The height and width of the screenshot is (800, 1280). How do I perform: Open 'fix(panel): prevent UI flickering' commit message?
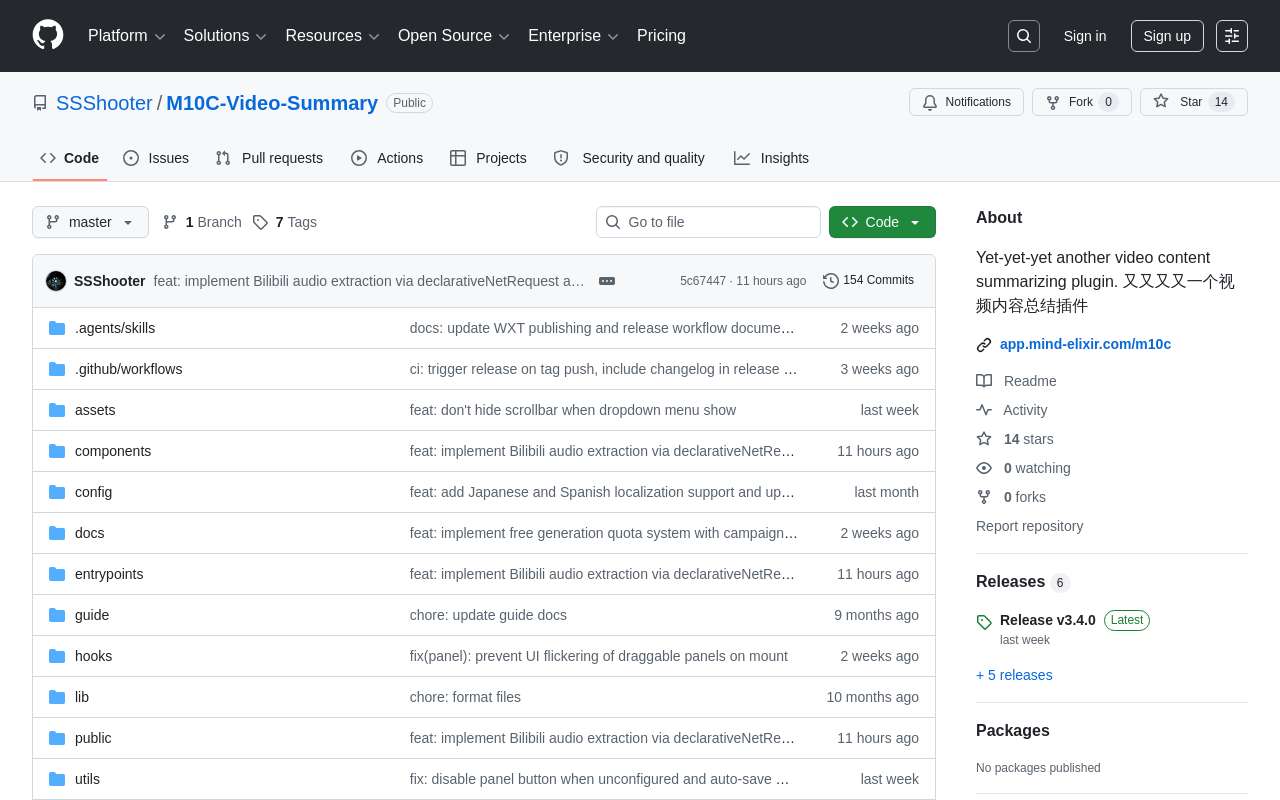[599, 656]
